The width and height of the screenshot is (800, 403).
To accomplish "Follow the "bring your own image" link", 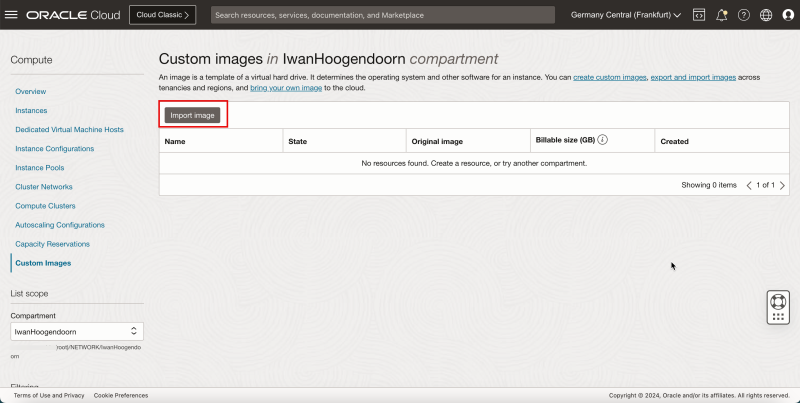I will 285,88.
